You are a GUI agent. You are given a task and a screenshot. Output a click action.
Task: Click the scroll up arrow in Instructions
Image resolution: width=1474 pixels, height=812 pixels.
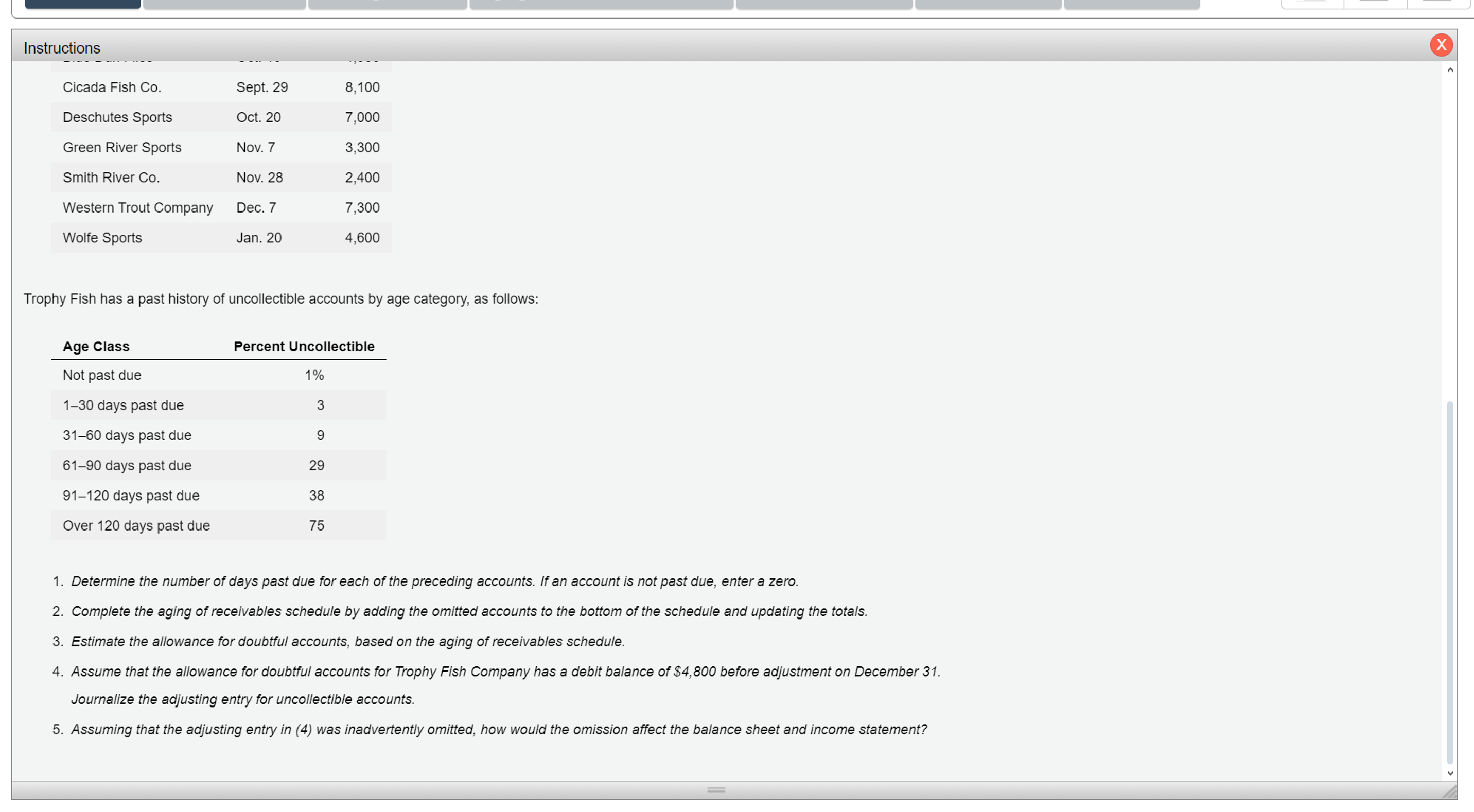tap(1449, 70)
